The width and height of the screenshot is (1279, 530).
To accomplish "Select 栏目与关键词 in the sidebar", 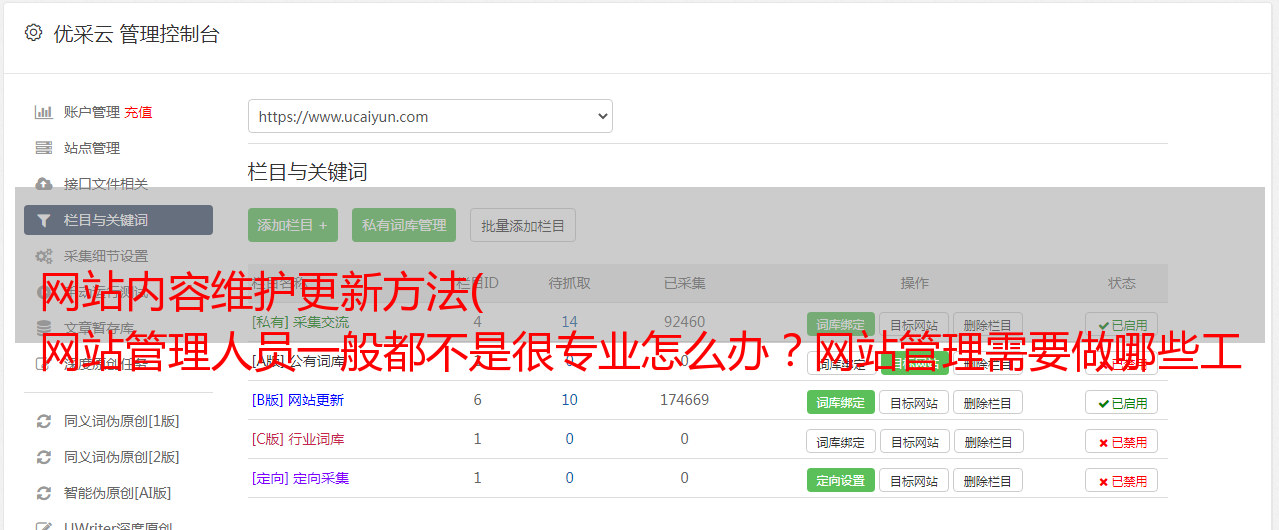I will (x=118, y=220).
